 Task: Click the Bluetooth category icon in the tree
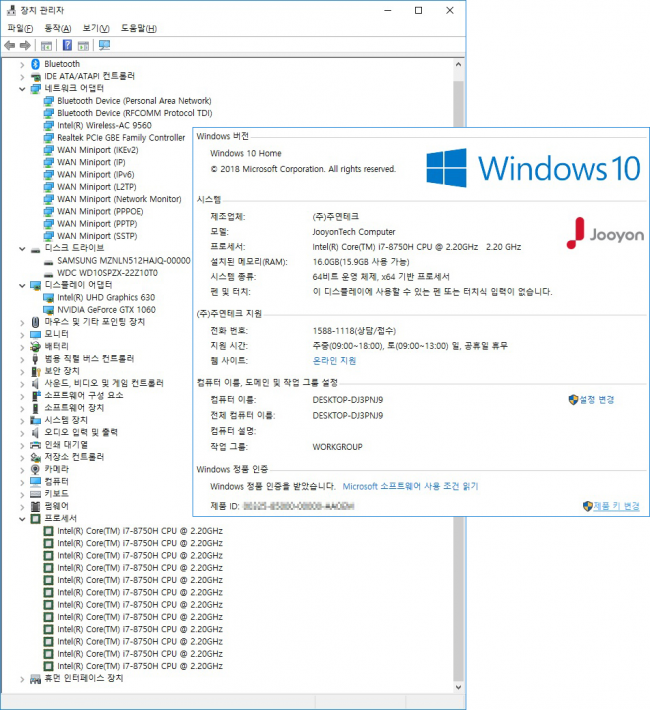36,64
